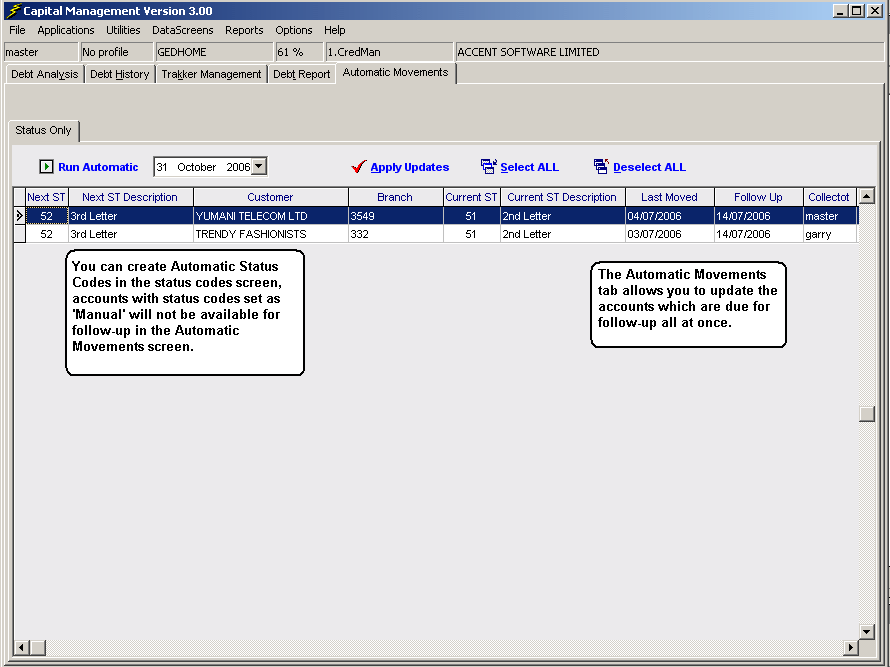Click the horizontal scrollbar thumb
The image size is (890, 667).
38,647
